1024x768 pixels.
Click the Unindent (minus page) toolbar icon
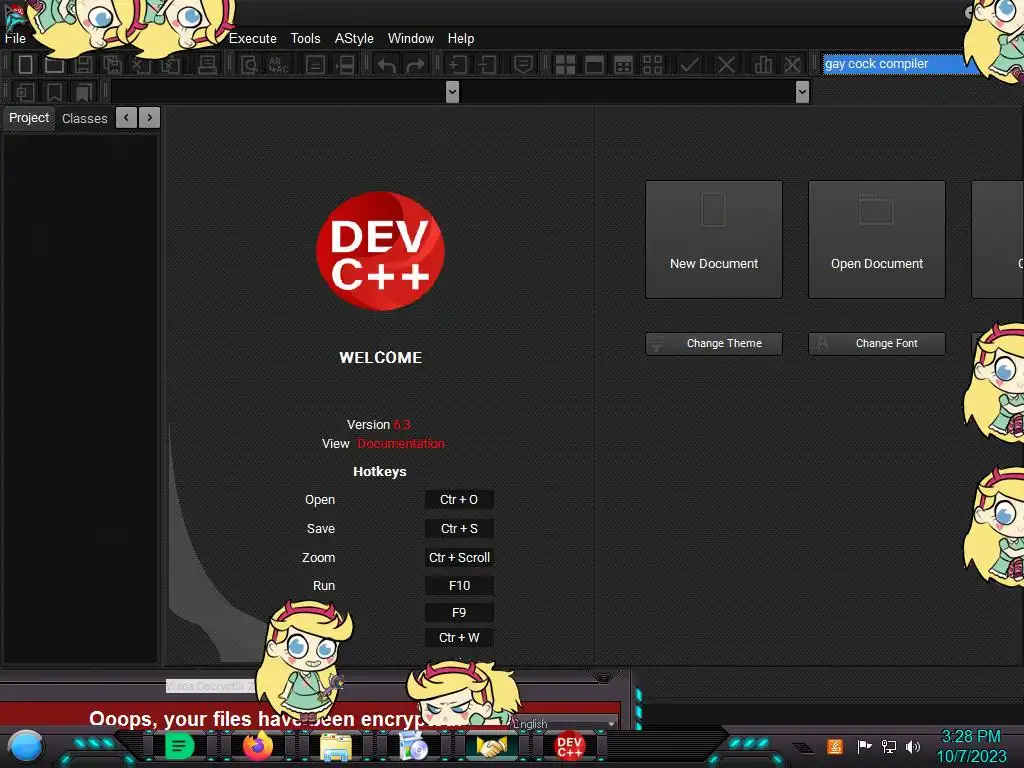(x=487, y=65)
